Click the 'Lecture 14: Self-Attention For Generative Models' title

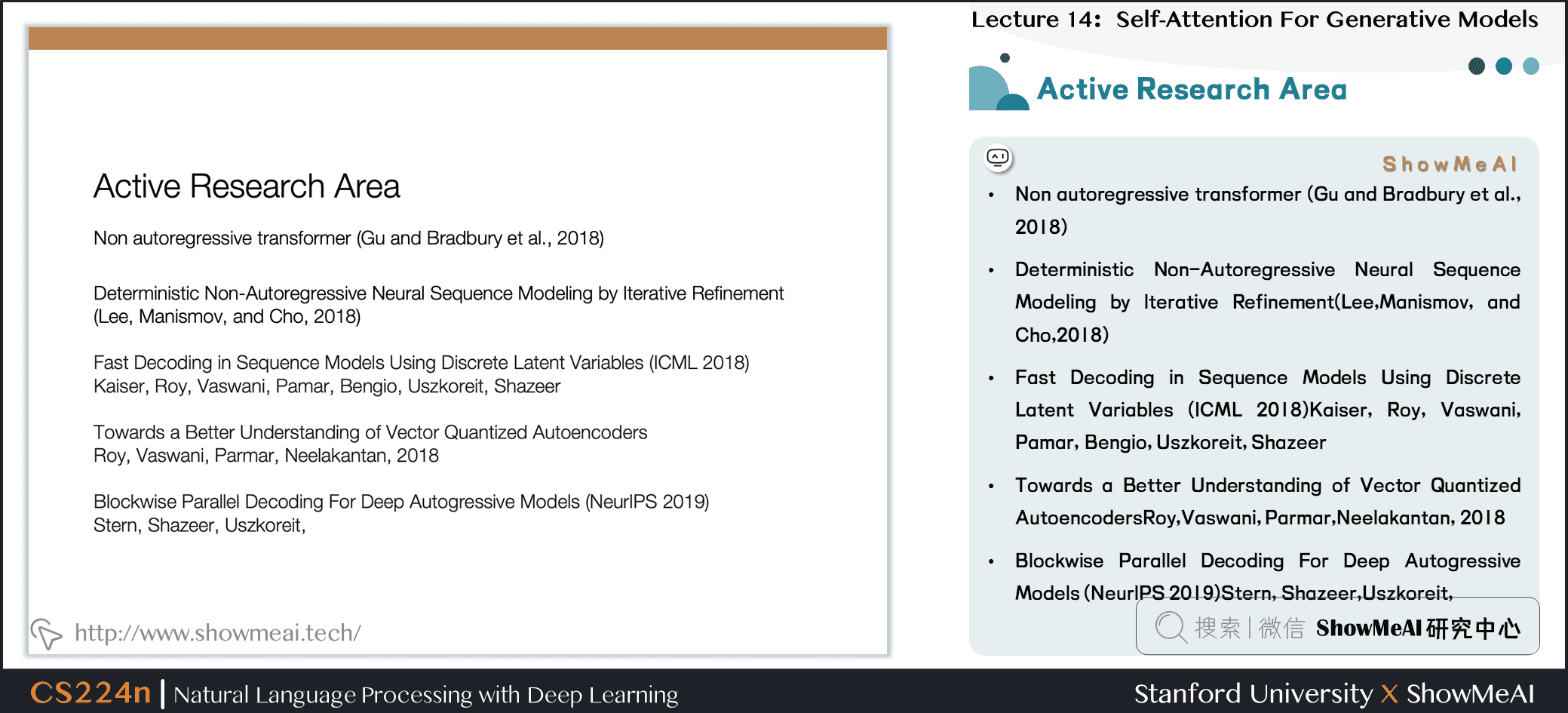point(1254,20)
